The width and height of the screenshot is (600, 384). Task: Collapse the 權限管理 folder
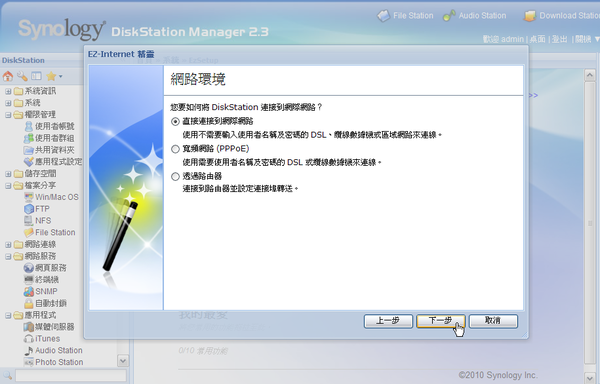pyautogui.click(x=8, y=115)
